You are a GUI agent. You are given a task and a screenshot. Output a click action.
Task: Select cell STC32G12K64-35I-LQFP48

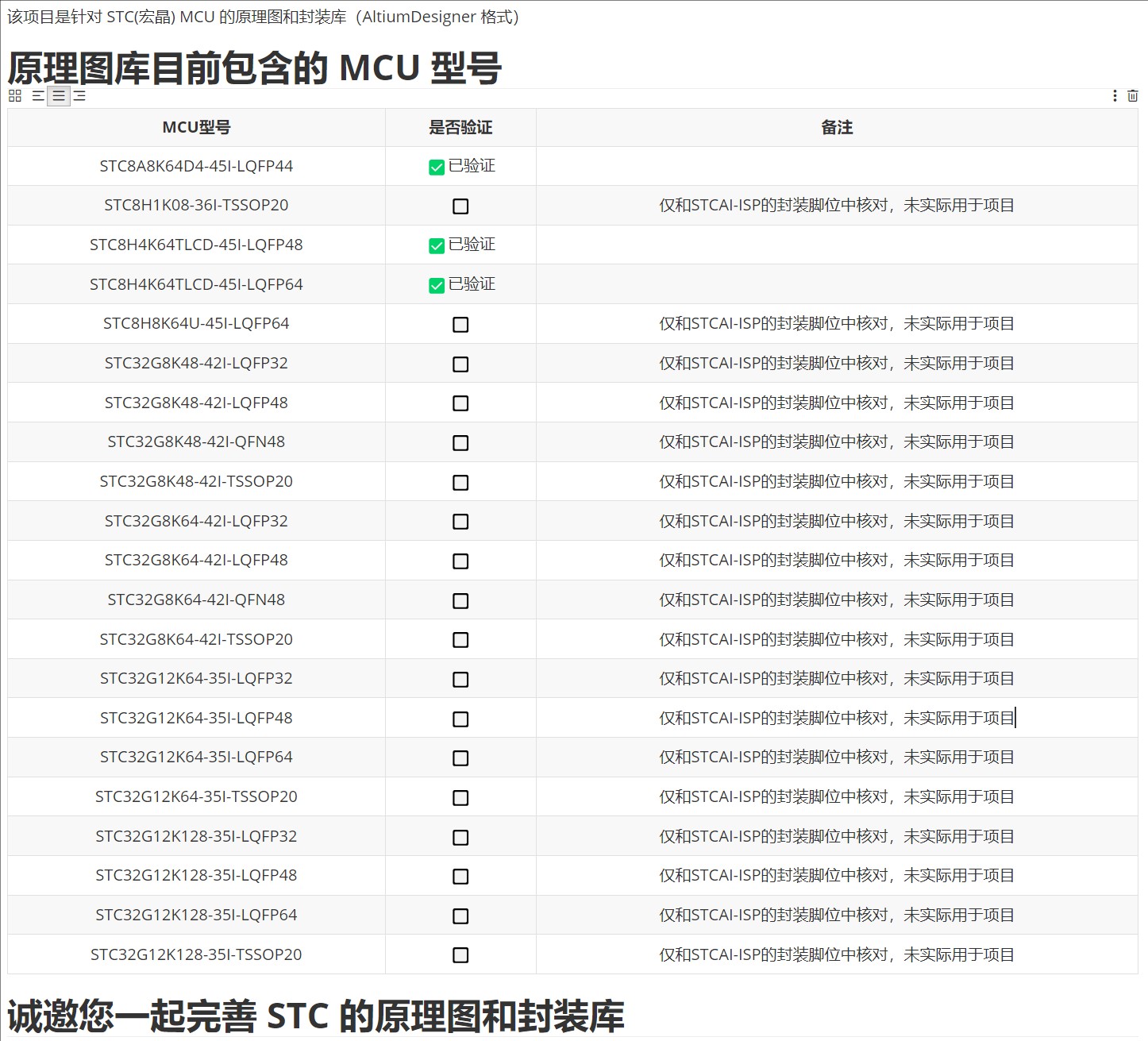196,718
